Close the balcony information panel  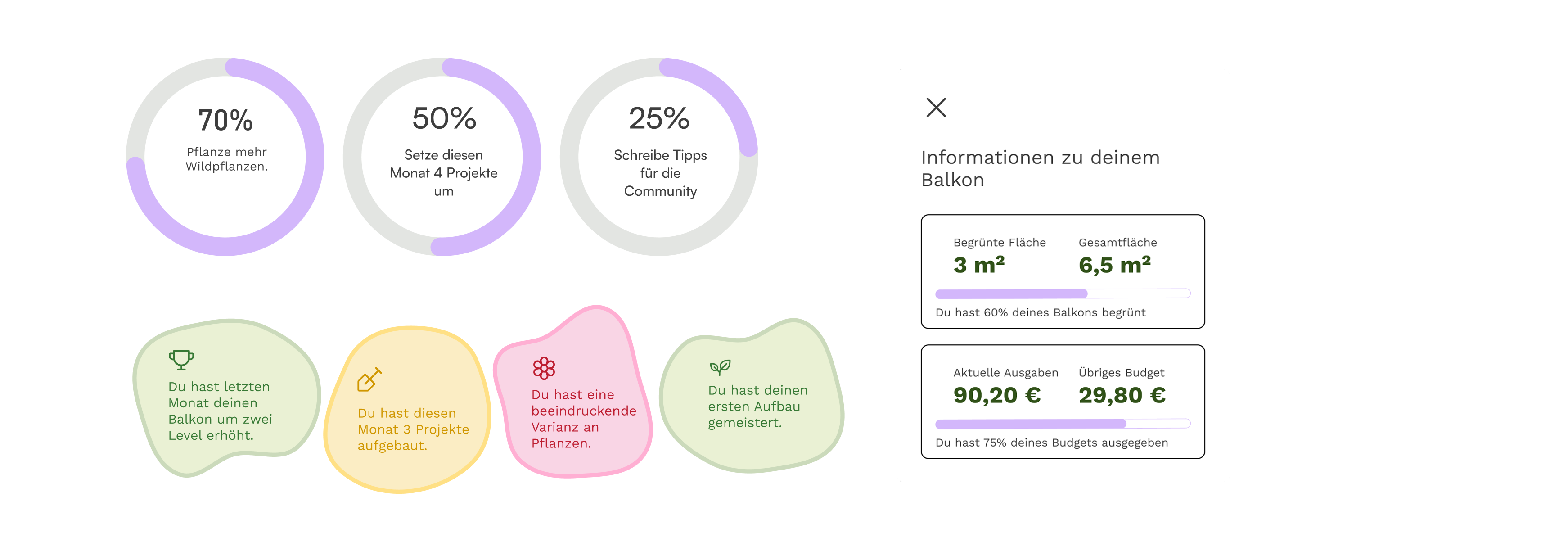[x=936, y=108]
